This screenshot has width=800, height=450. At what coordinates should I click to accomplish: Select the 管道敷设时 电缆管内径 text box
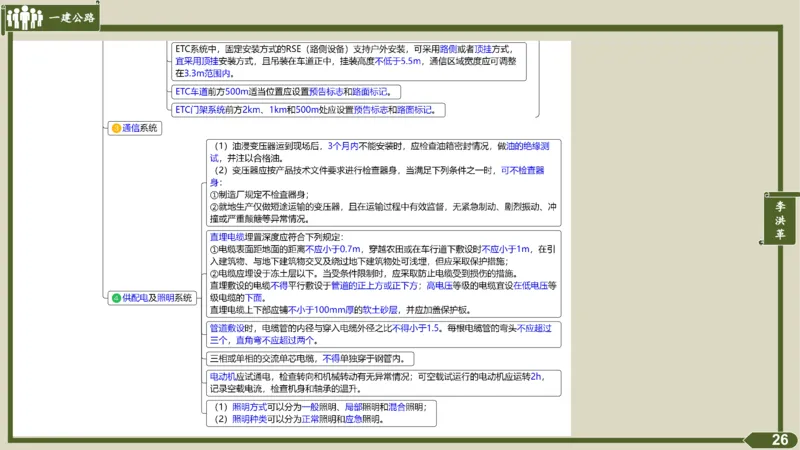pos(384,334)
